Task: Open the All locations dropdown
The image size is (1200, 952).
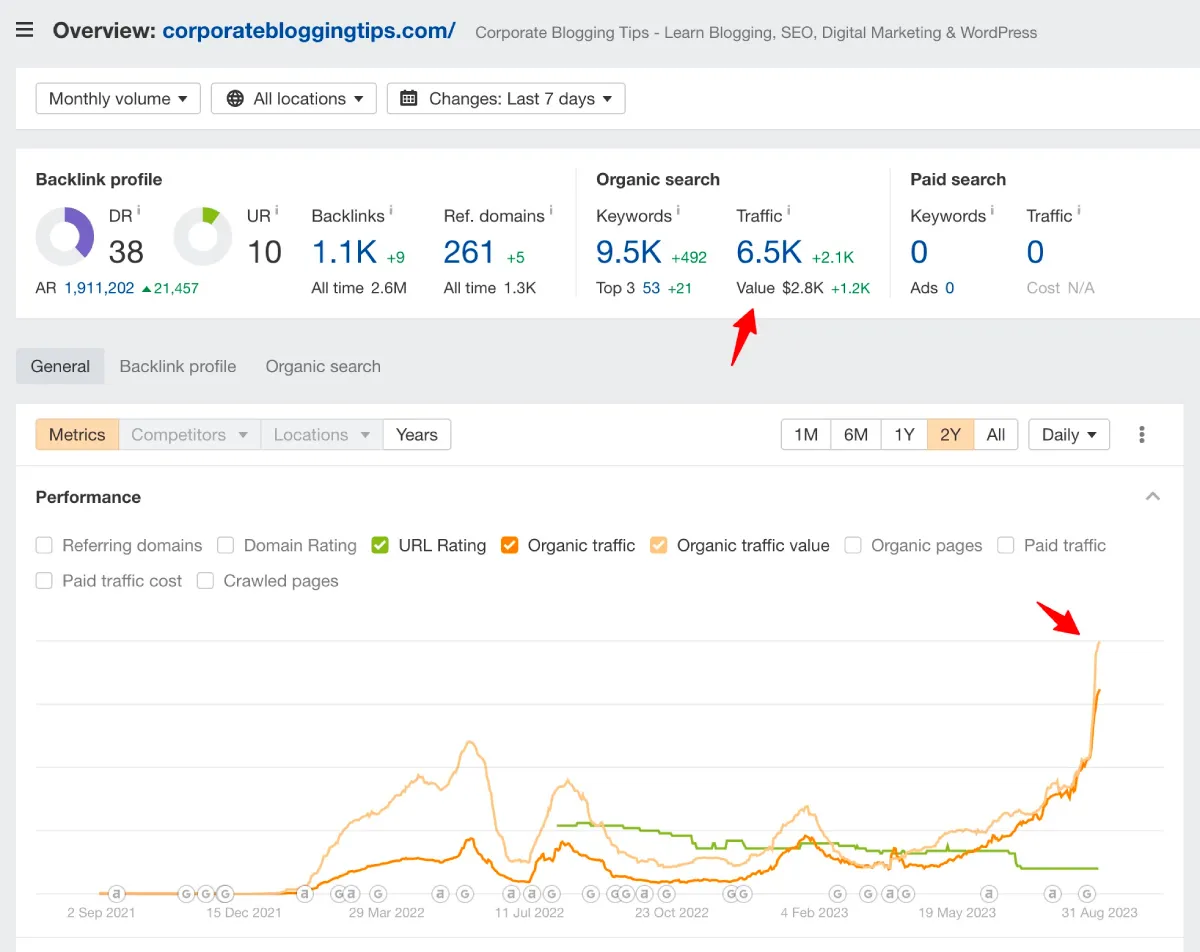Action: click(294, 98)
